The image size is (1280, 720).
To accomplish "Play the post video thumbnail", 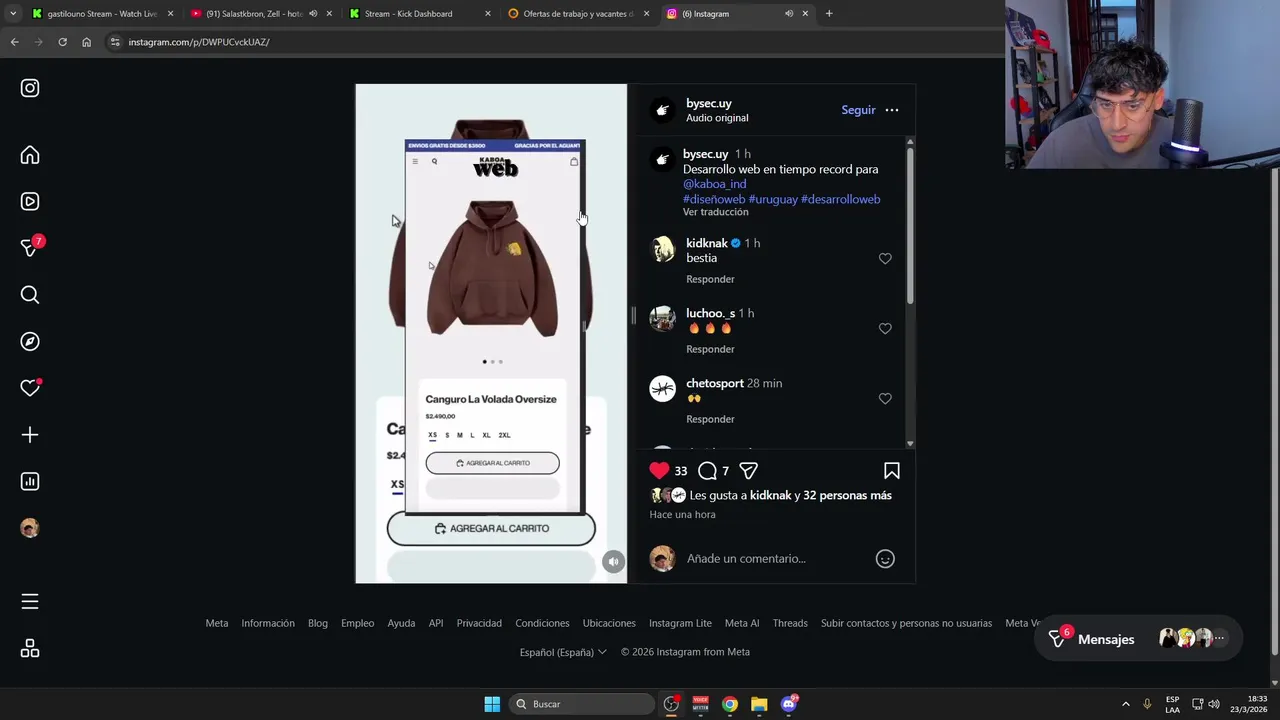I will 491,333.
